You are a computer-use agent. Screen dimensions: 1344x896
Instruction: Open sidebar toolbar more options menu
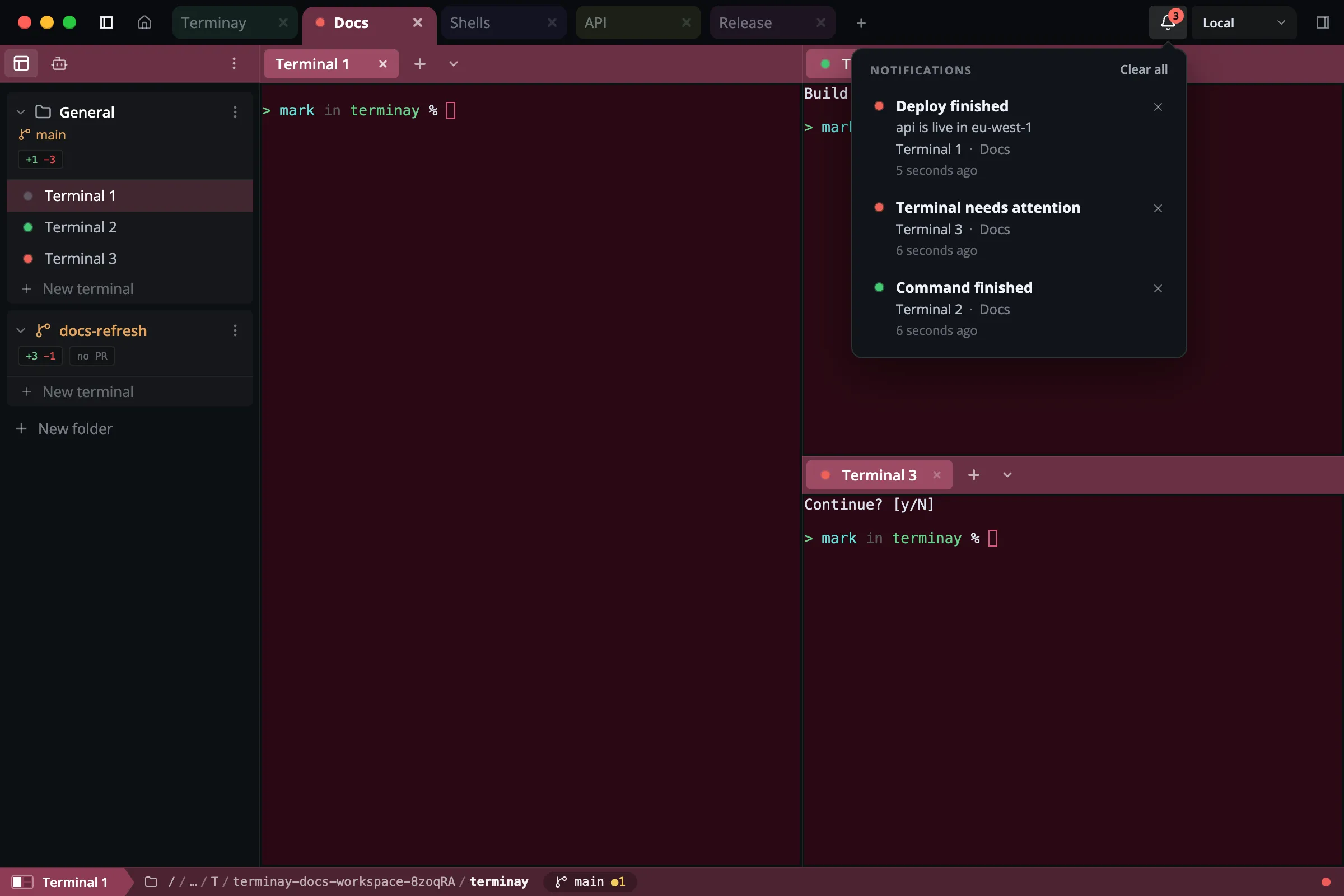234,63
